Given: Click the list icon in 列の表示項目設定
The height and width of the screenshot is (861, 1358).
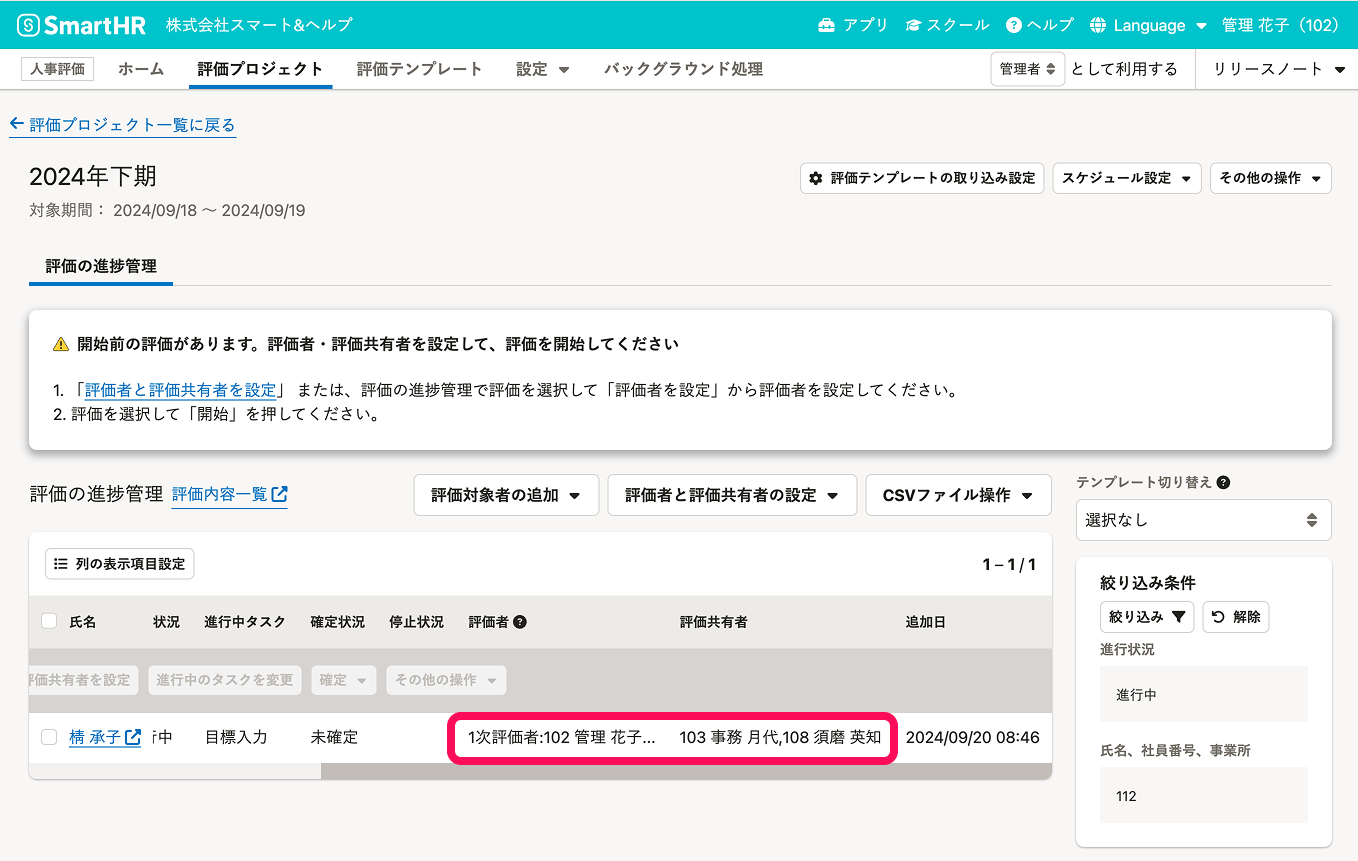Looking at the screenshot, I should pos(61,564).
